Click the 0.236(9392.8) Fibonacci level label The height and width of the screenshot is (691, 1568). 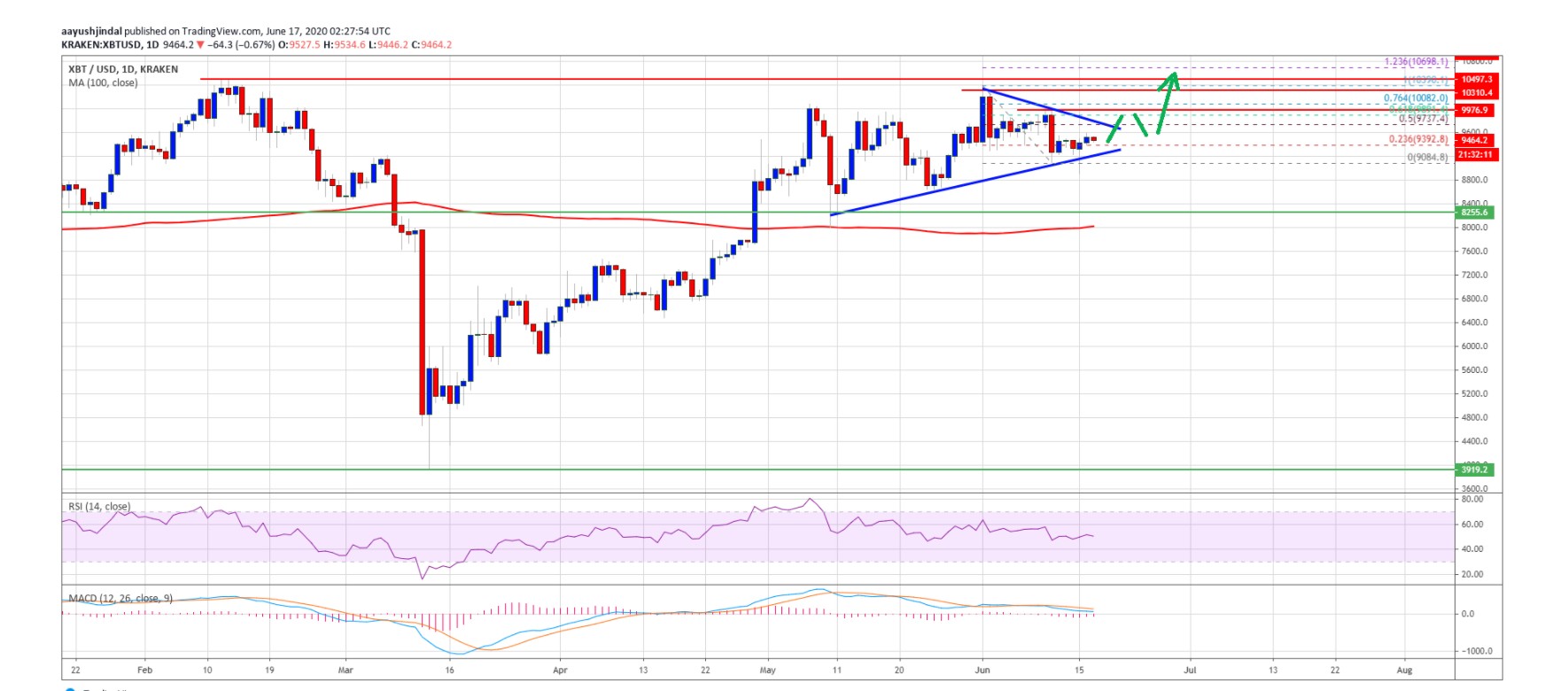(x=1417, y=139)
